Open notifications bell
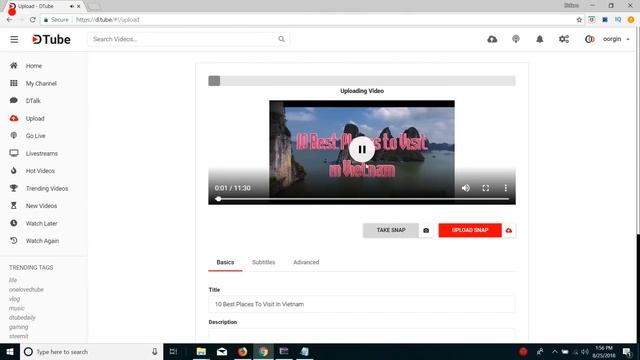Screen dimensions: 640x360 tap(540, 39)
